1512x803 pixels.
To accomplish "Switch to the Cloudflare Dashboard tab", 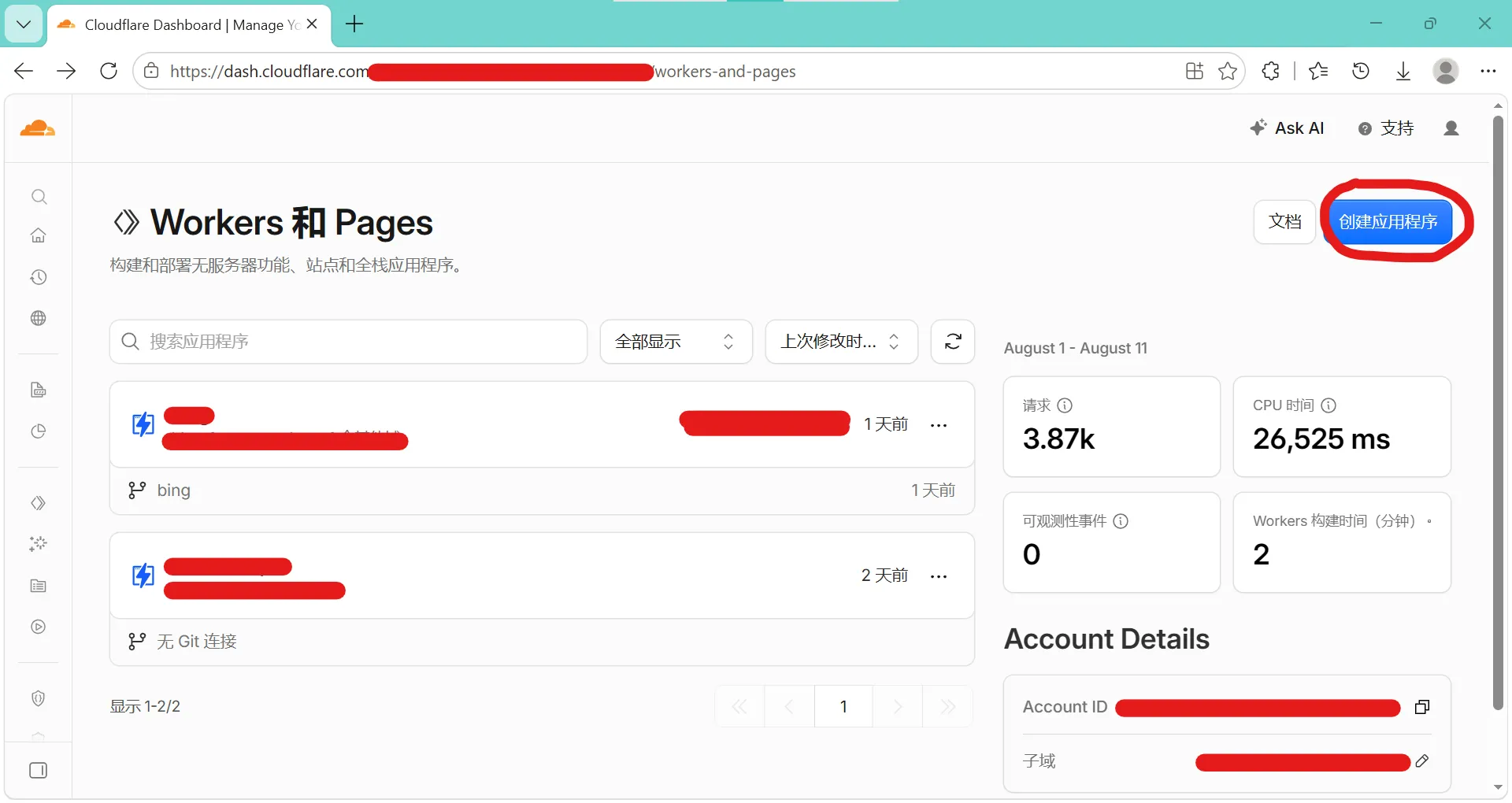I will point(190,25).
